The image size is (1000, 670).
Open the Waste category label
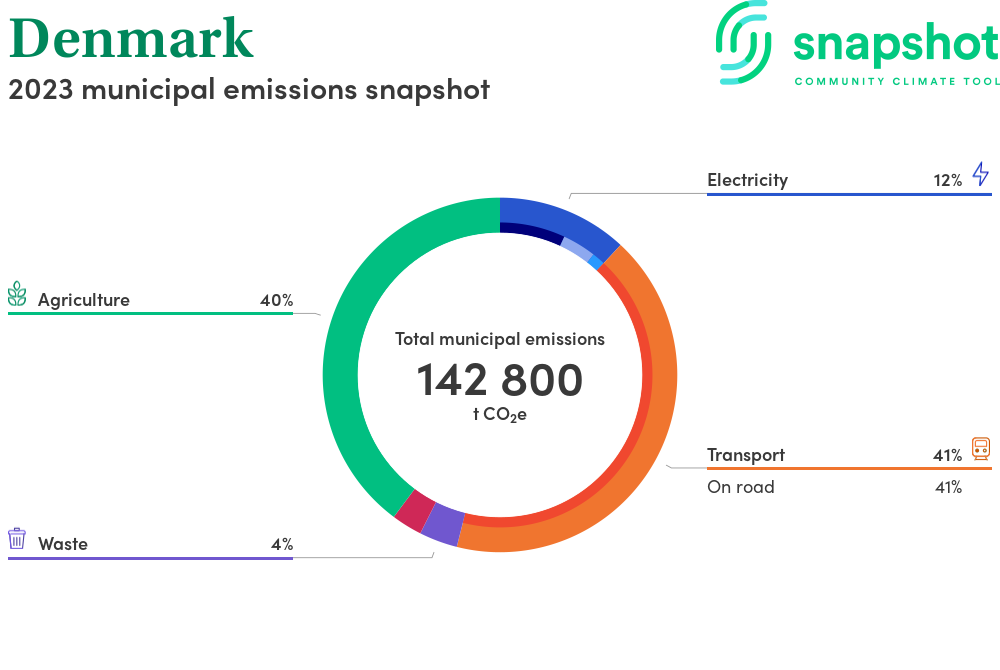pyautogui.click(x=63, y=544)
